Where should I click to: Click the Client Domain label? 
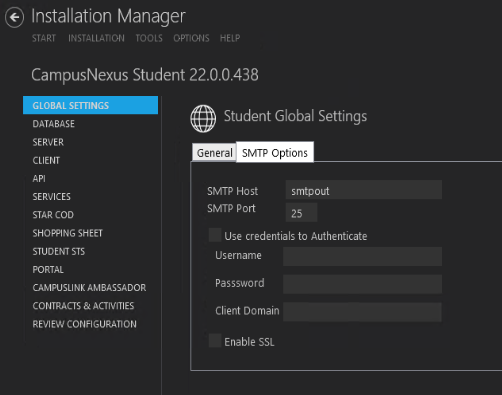247,311
